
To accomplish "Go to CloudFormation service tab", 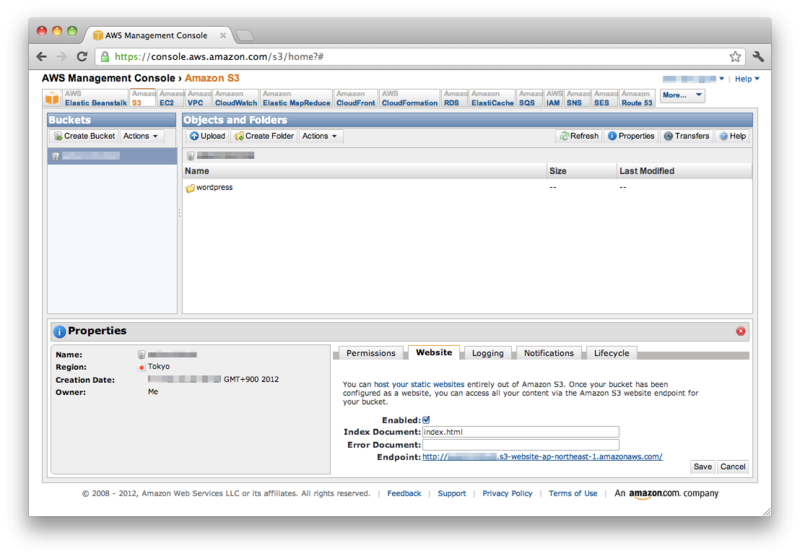I will tap(410, 98).
